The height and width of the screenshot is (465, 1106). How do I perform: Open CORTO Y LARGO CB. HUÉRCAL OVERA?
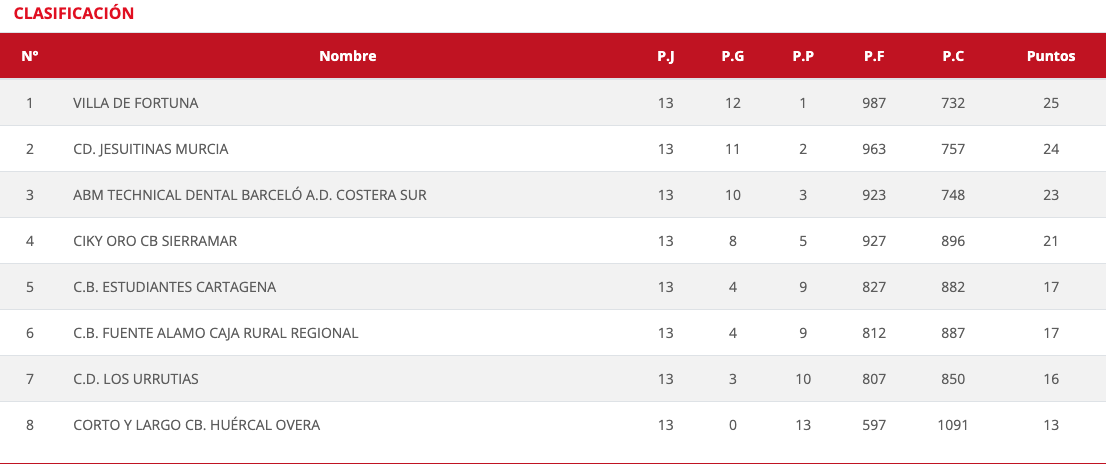pos(197,425)
